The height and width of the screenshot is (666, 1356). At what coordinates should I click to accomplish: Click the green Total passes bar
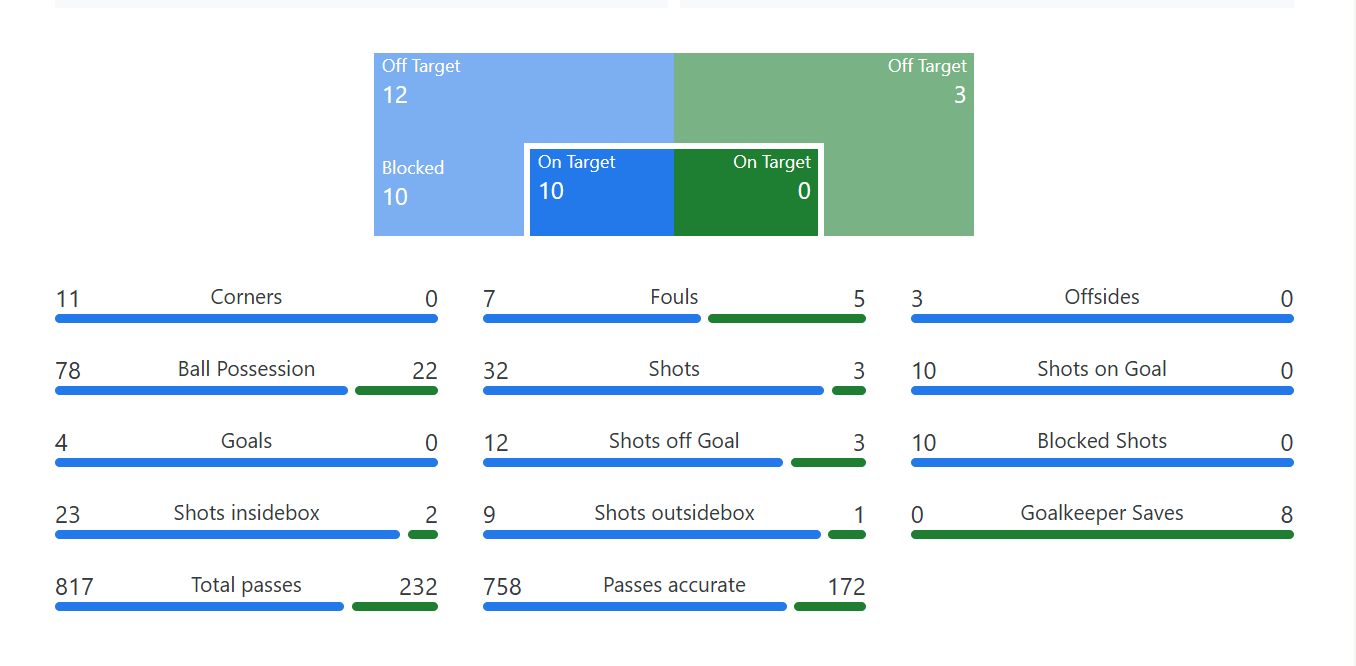(x=394, y=607)
